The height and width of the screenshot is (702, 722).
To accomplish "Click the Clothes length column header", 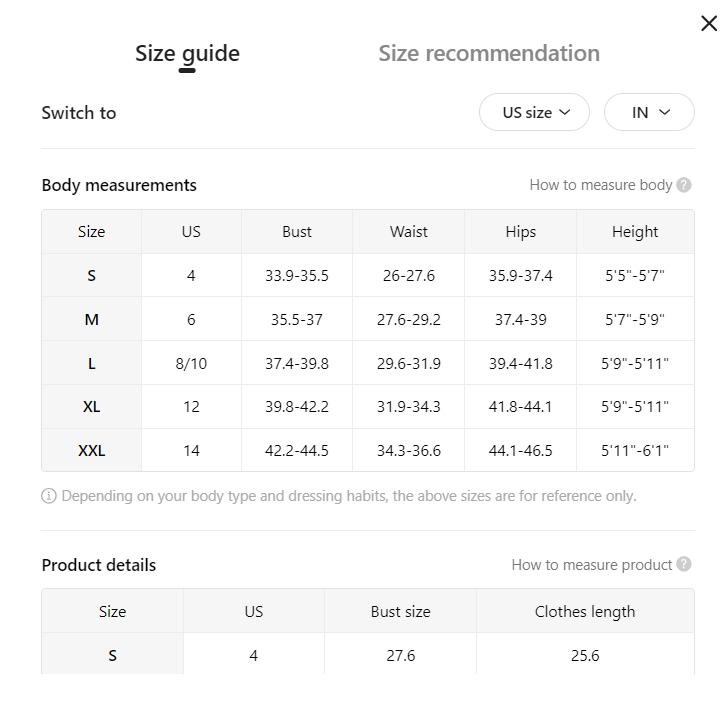I will 585,611.
